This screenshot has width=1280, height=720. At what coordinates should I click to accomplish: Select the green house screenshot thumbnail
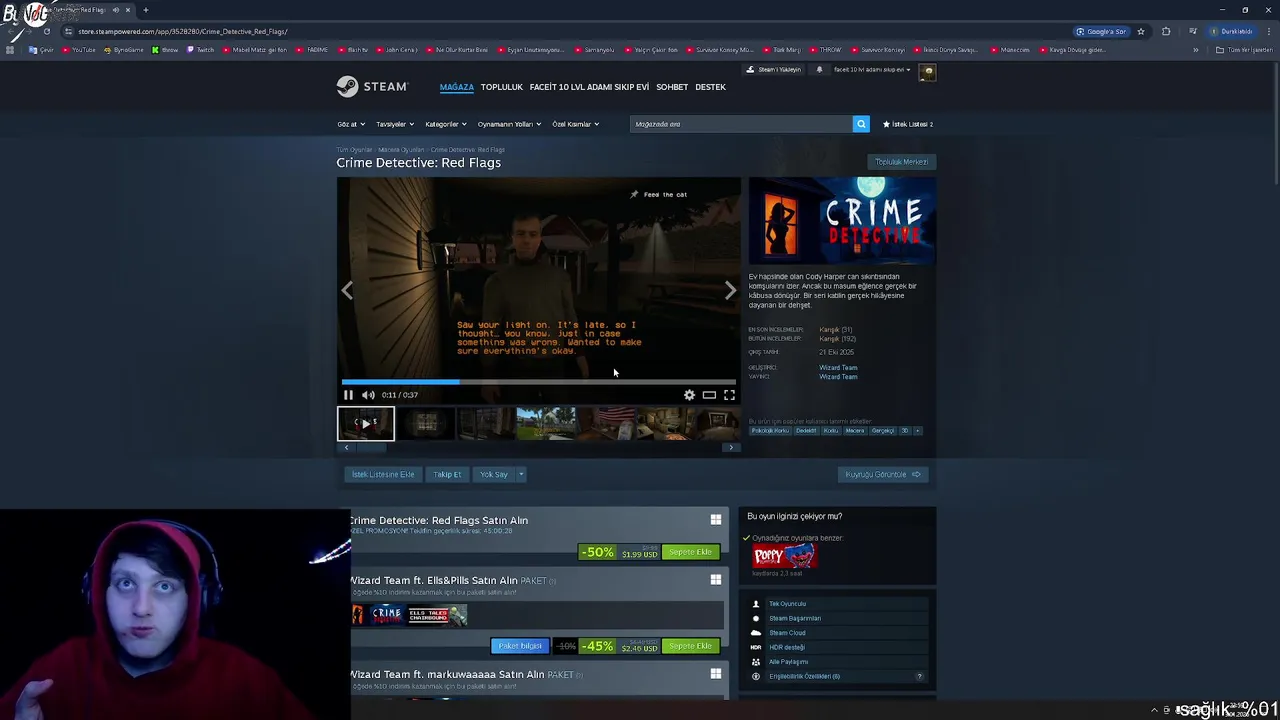546,424
